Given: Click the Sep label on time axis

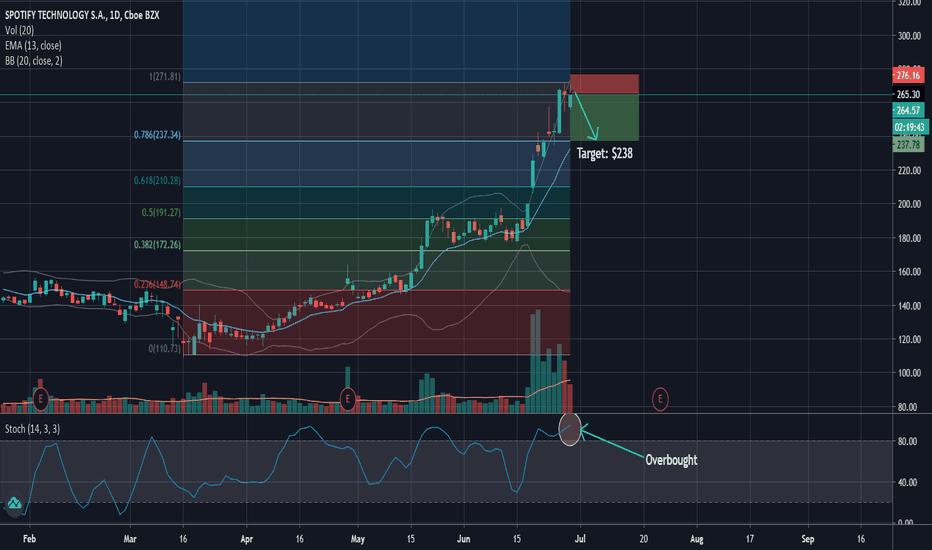Looking at the screenshot, I should [807, 539].
